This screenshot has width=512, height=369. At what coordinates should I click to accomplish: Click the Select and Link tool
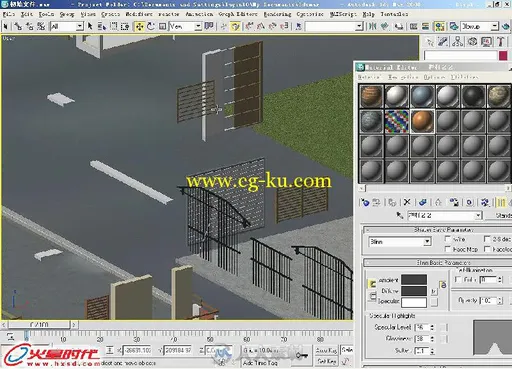pos(18,26)
